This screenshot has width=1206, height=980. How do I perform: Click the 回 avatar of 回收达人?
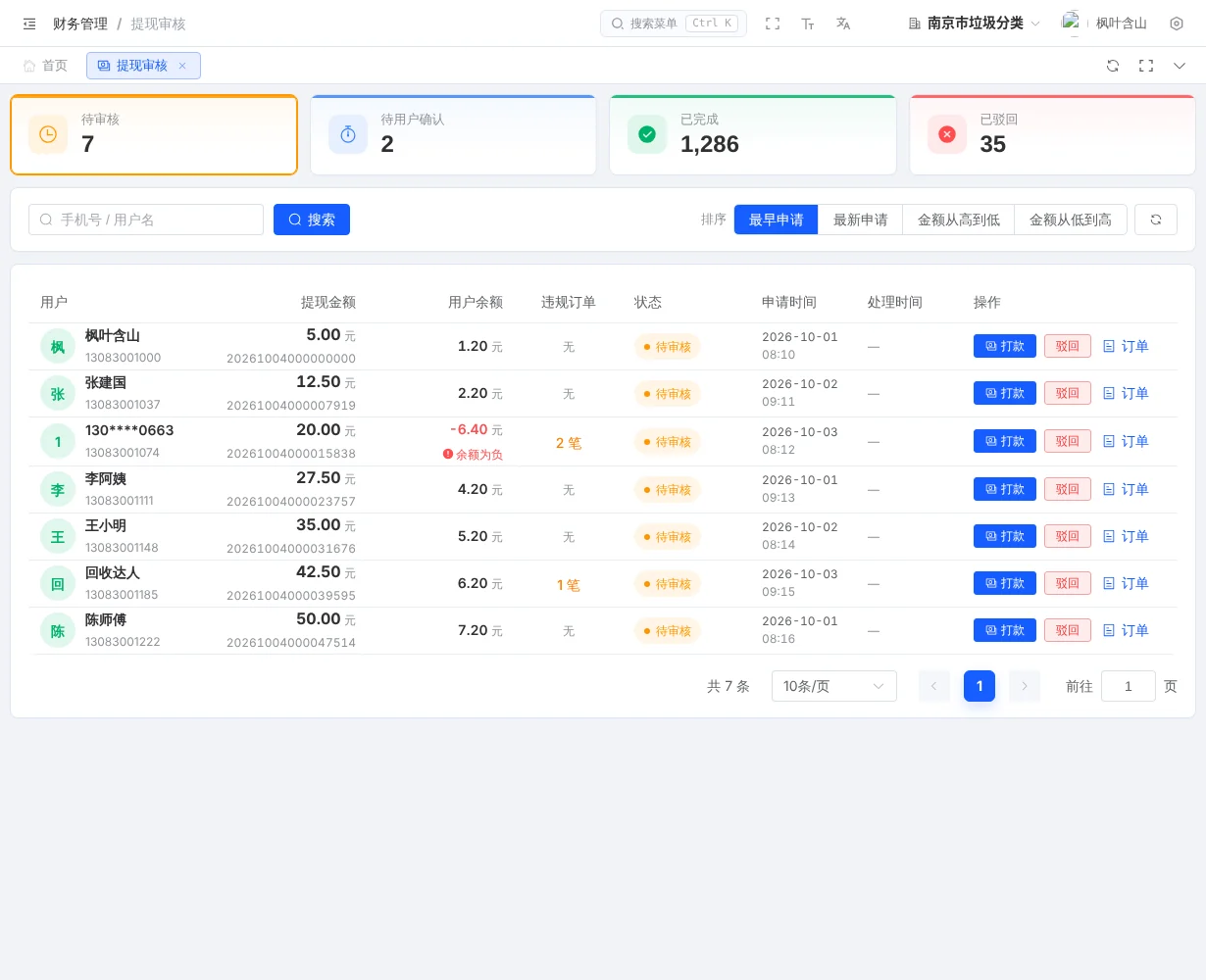[x=58, y=583]
